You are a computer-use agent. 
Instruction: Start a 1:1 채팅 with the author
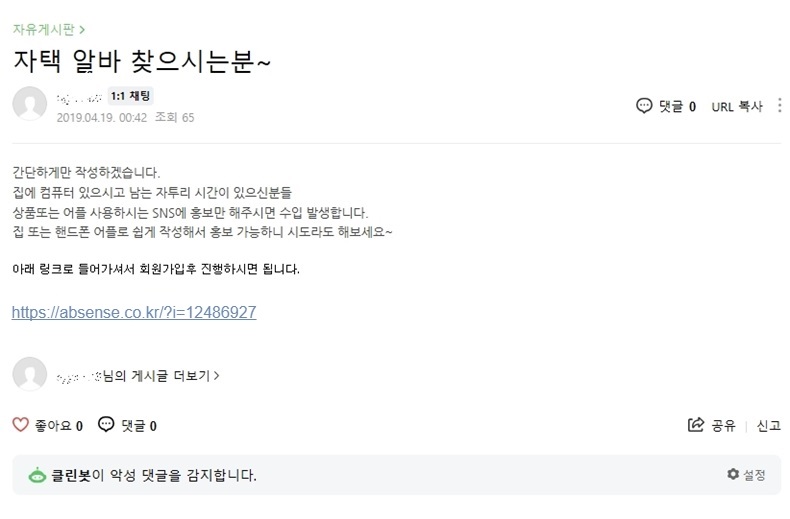click(x=130, y=96)
